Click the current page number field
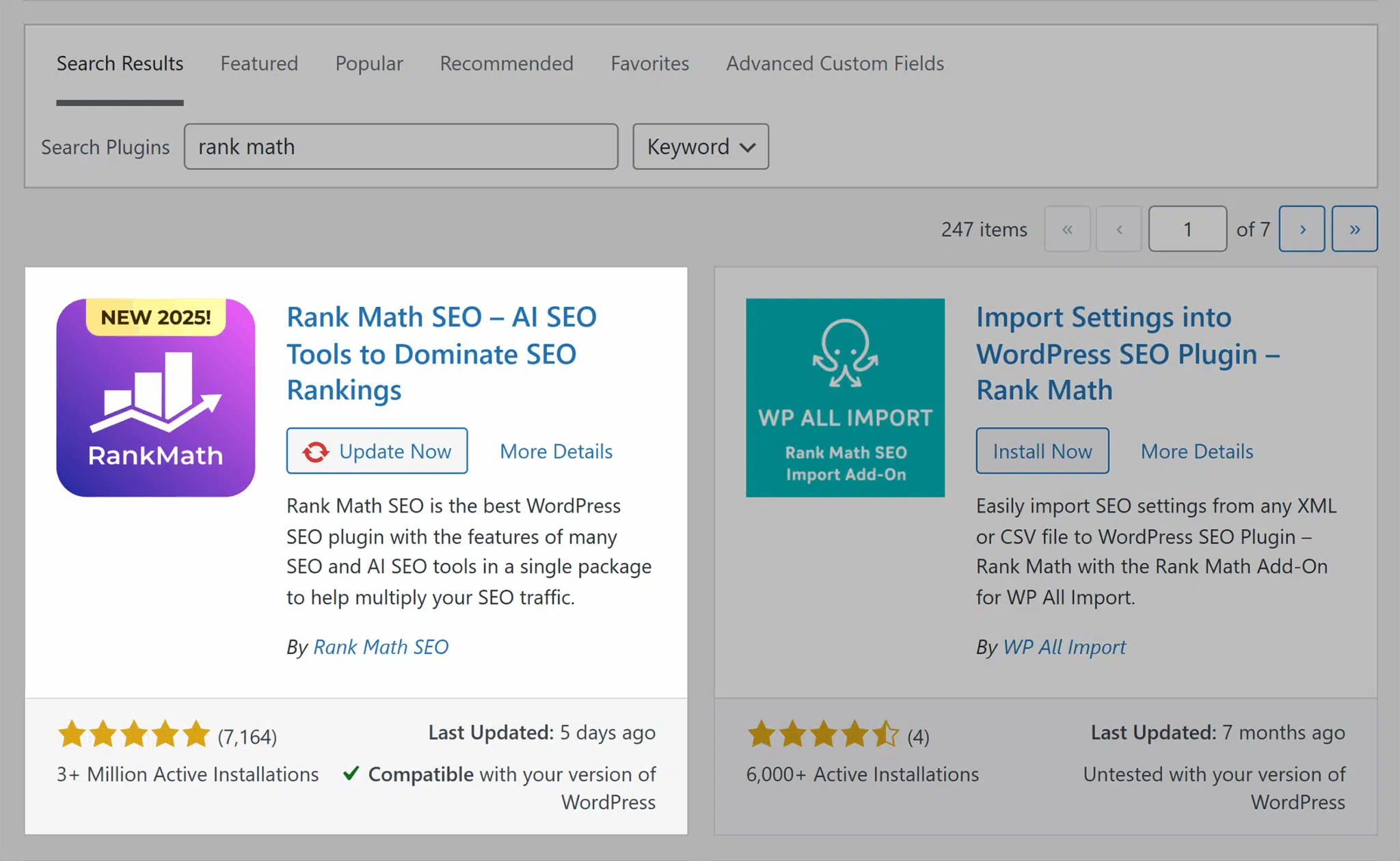This screenshot has width=1400, height=861. 1187,229
